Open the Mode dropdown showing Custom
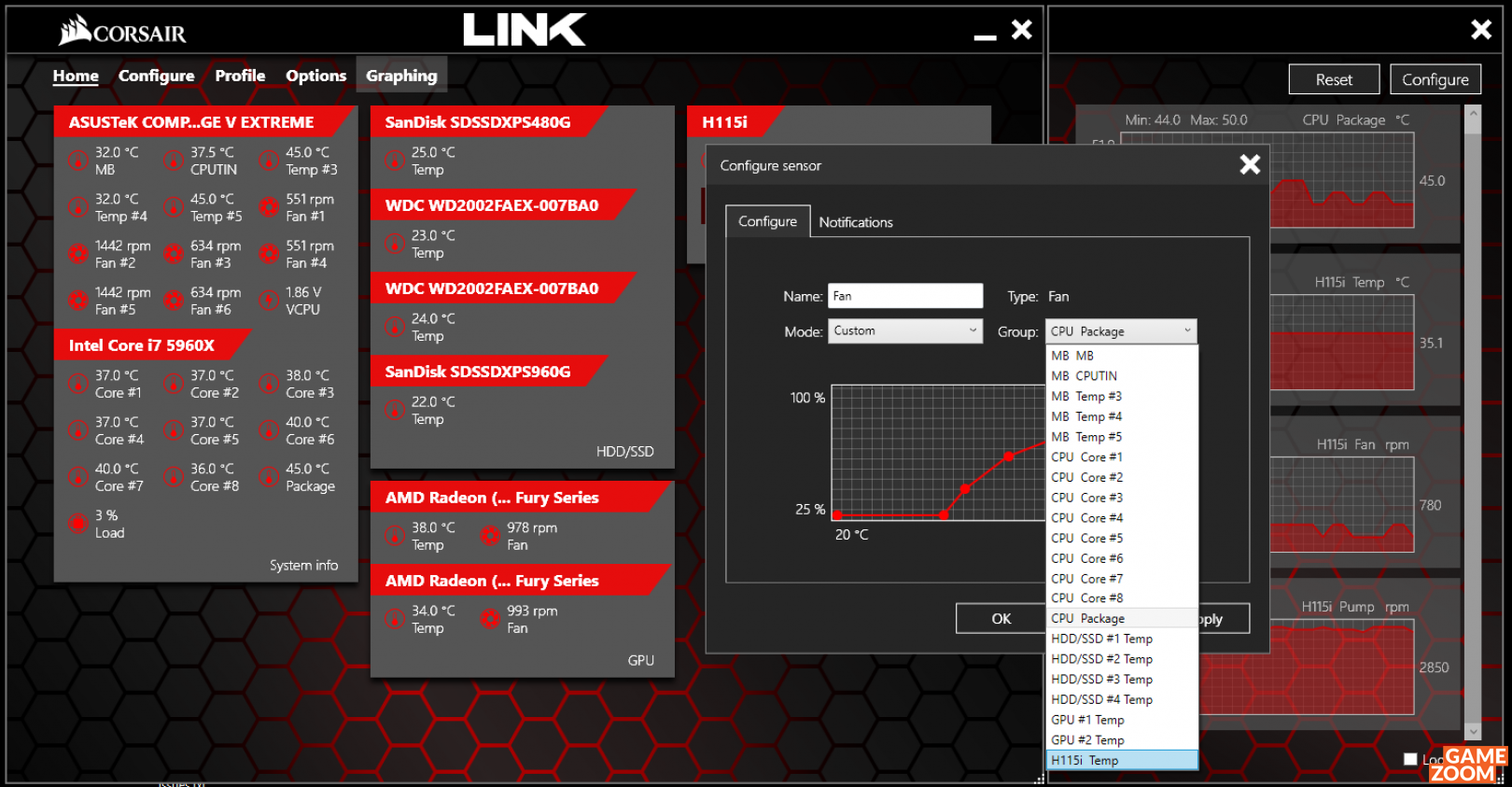Viewport: 1512px width, 787px height. 904,331
